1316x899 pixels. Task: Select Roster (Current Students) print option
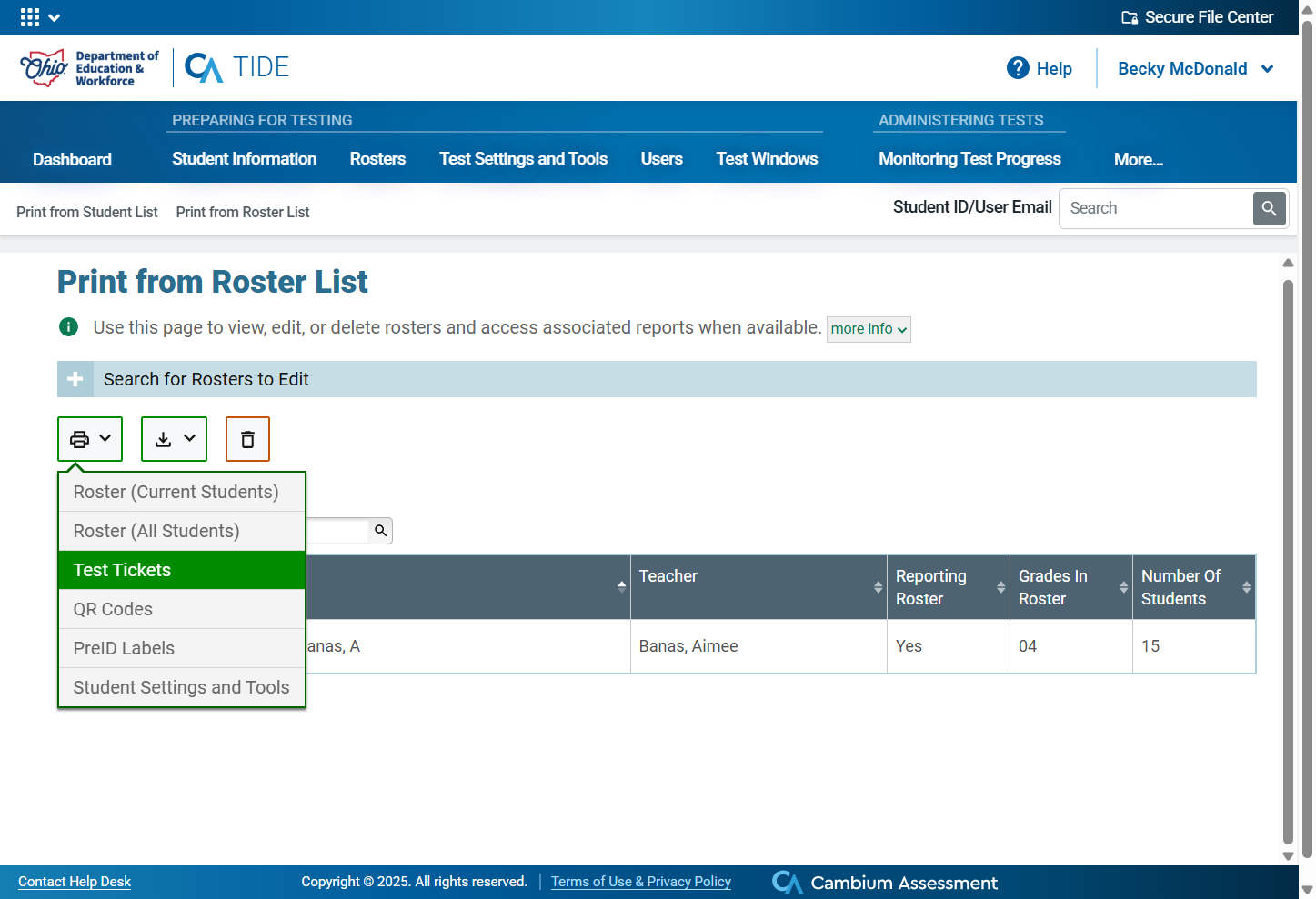182,492
